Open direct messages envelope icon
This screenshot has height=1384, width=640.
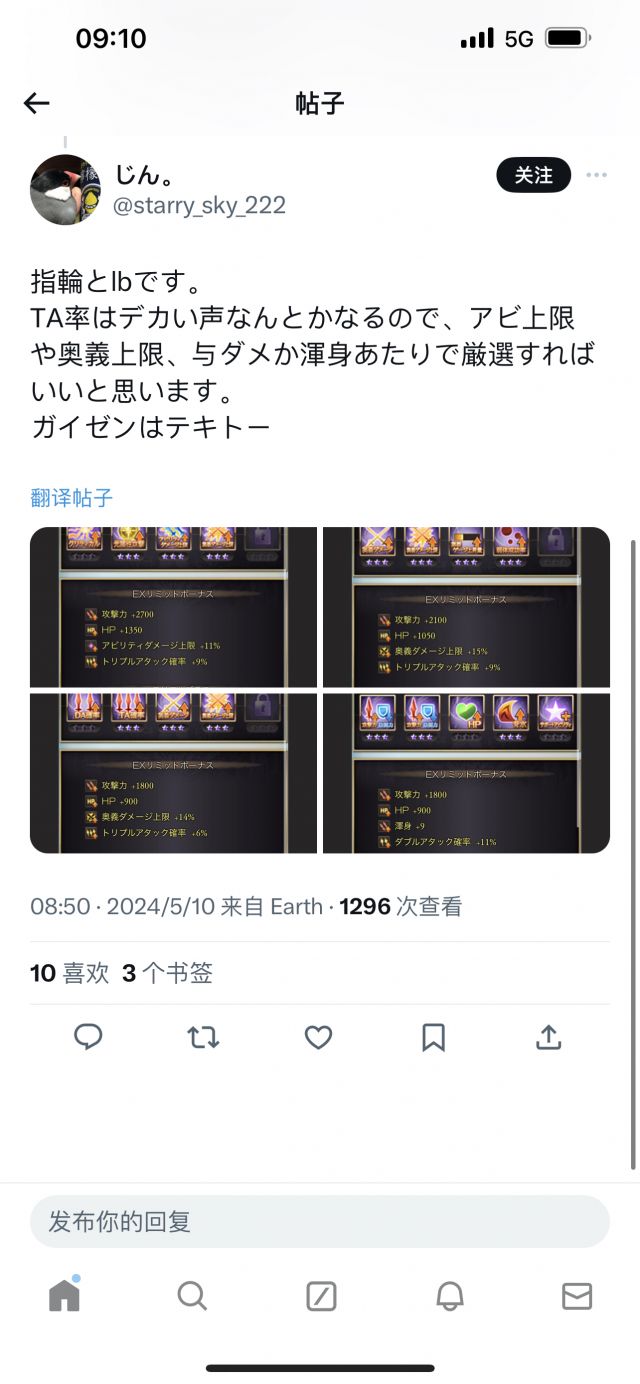(x=577, y=1297)
